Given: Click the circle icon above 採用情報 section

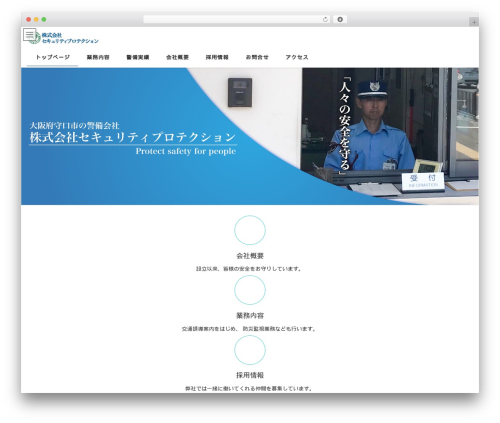Looking at the screenshot, I should coord(250,350).
